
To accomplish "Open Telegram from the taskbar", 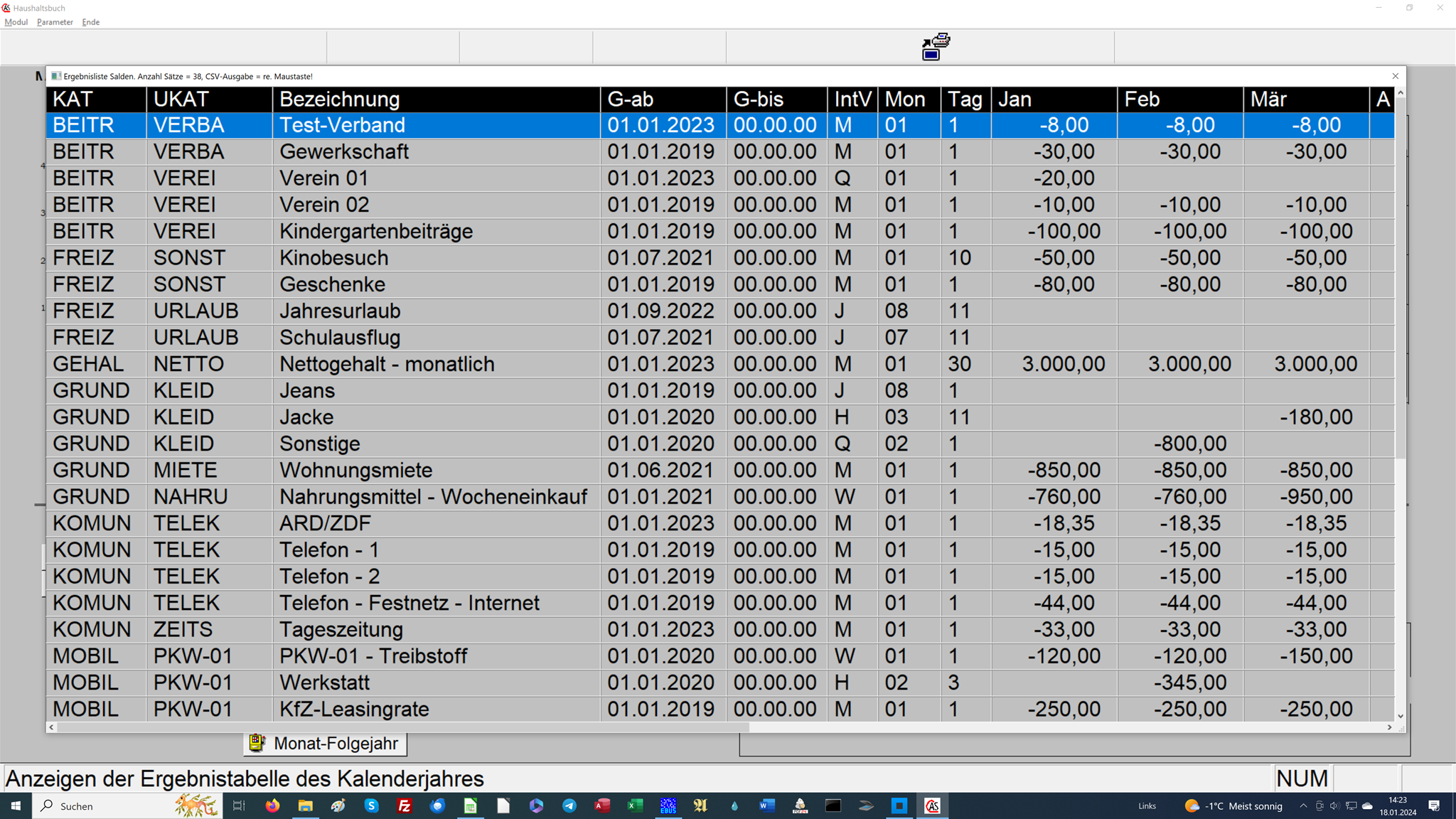I will pyautogui.click(x=569, y=805).
